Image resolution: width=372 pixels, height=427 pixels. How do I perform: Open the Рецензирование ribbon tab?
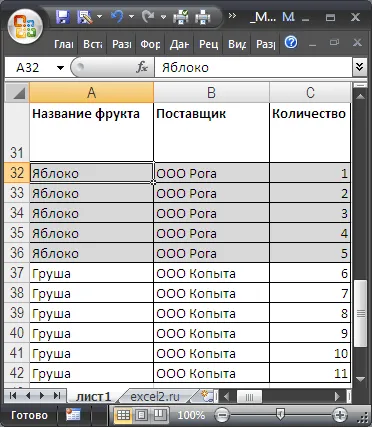(x=208, y=44)
